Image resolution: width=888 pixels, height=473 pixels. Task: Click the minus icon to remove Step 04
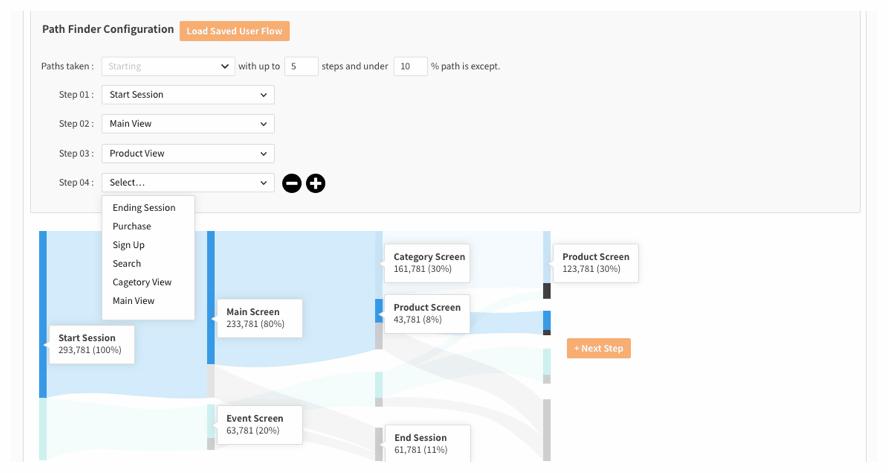[292, 183]
